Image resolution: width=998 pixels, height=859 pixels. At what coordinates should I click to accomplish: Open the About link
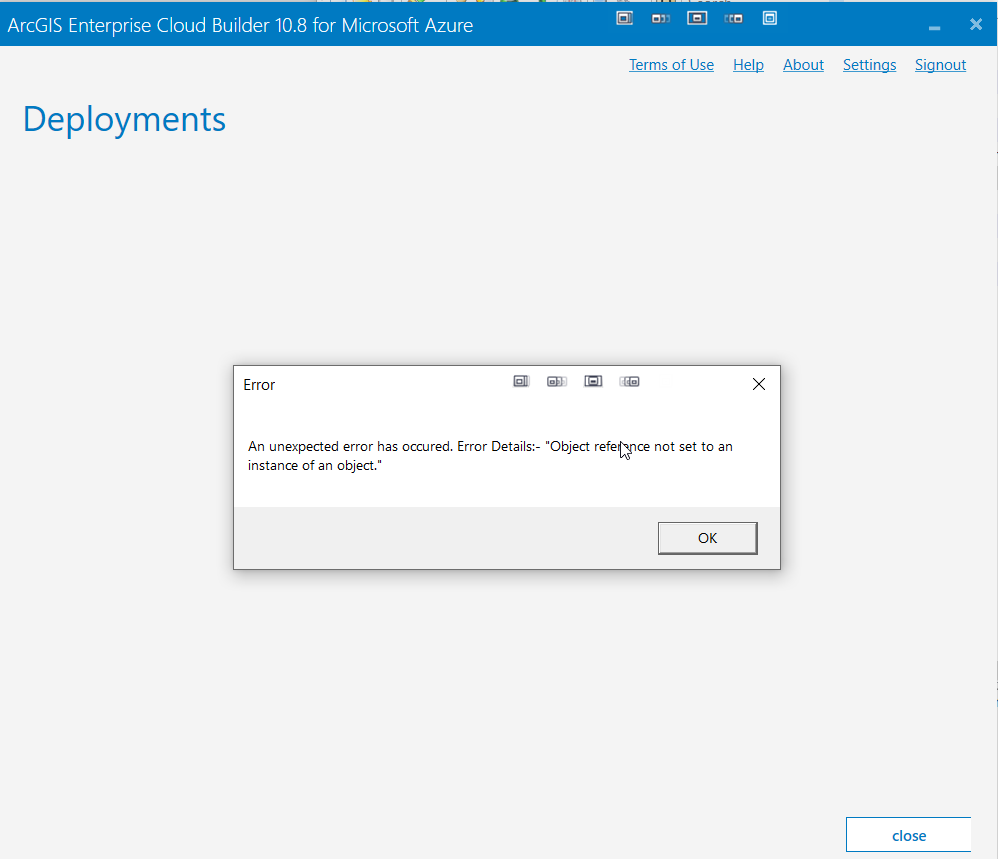click(x=803, y=65)
